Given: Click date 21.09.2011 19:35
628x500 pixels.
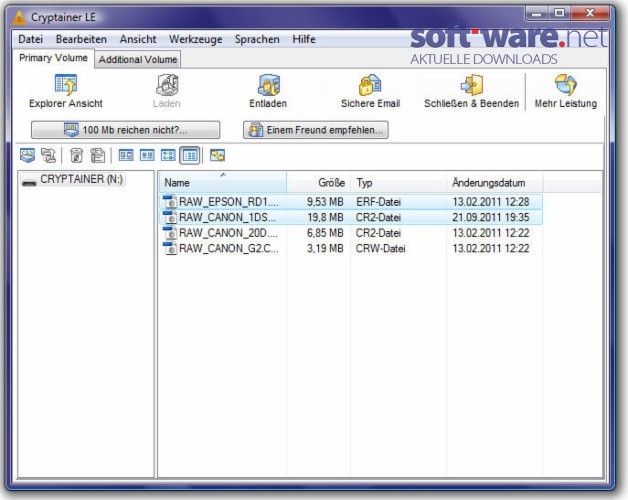Looking at the screenshot, I should point(491,218).
